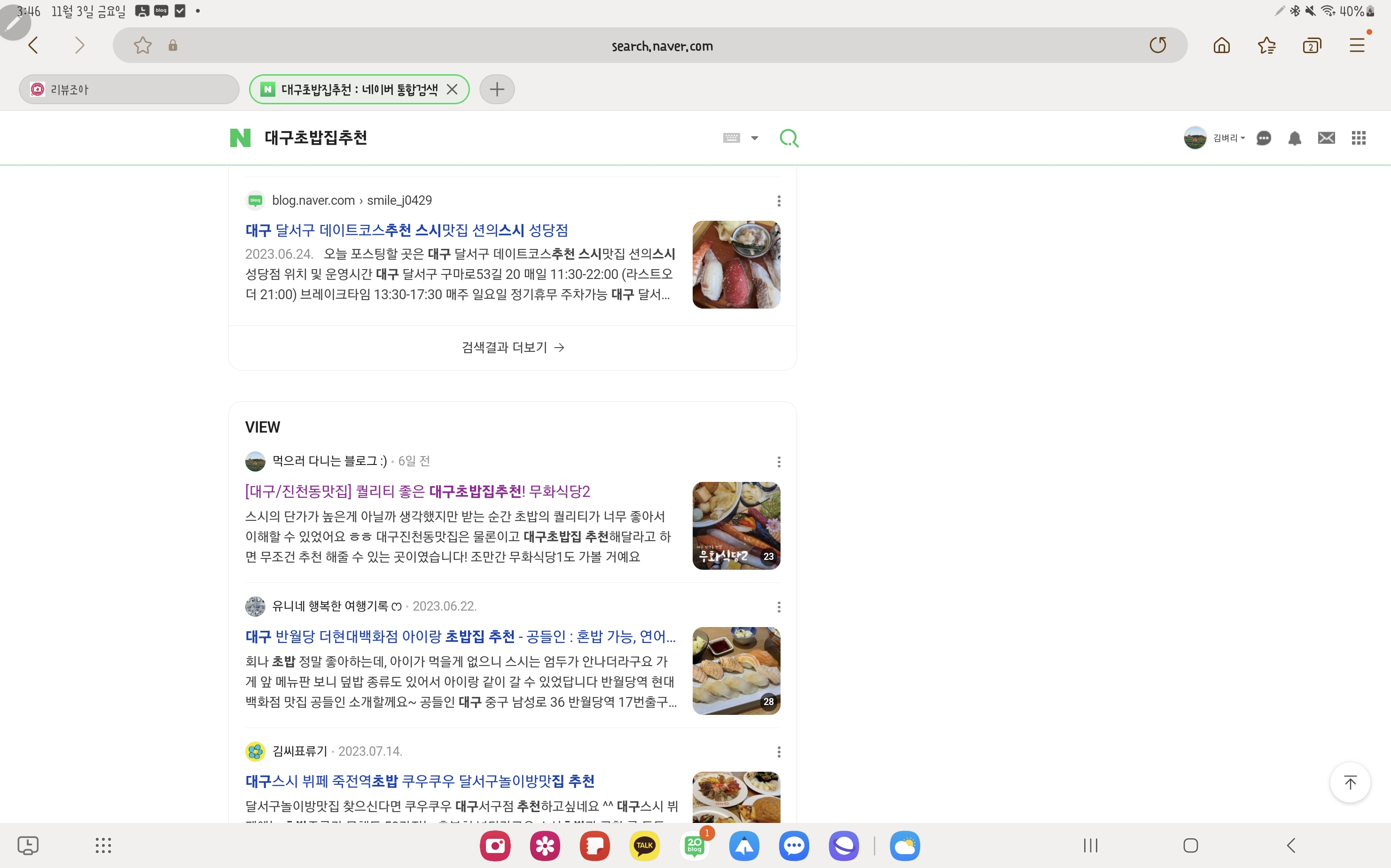The width and height of the screenshot is (1391, 868).
Task: Open 김벼리 account dropdown menu
Action: point(1228,138)
